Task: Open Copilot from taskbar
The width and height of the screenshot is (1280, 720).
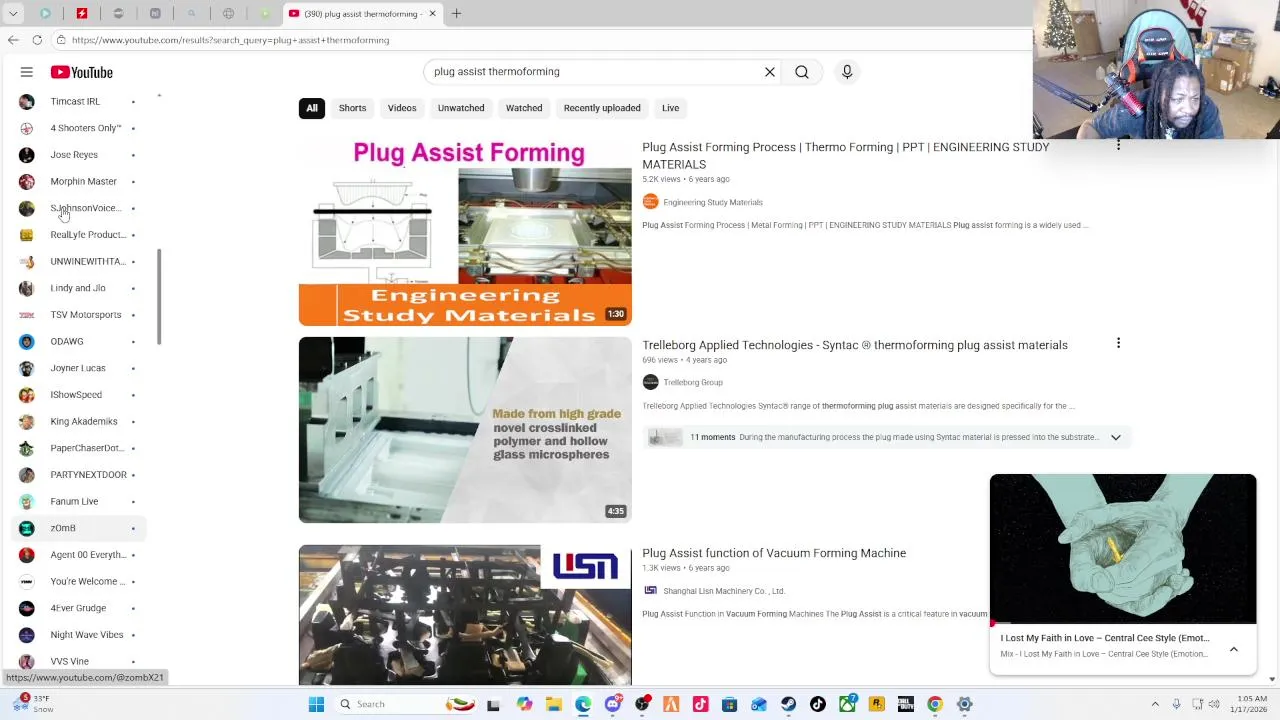Action: (525, 704)
